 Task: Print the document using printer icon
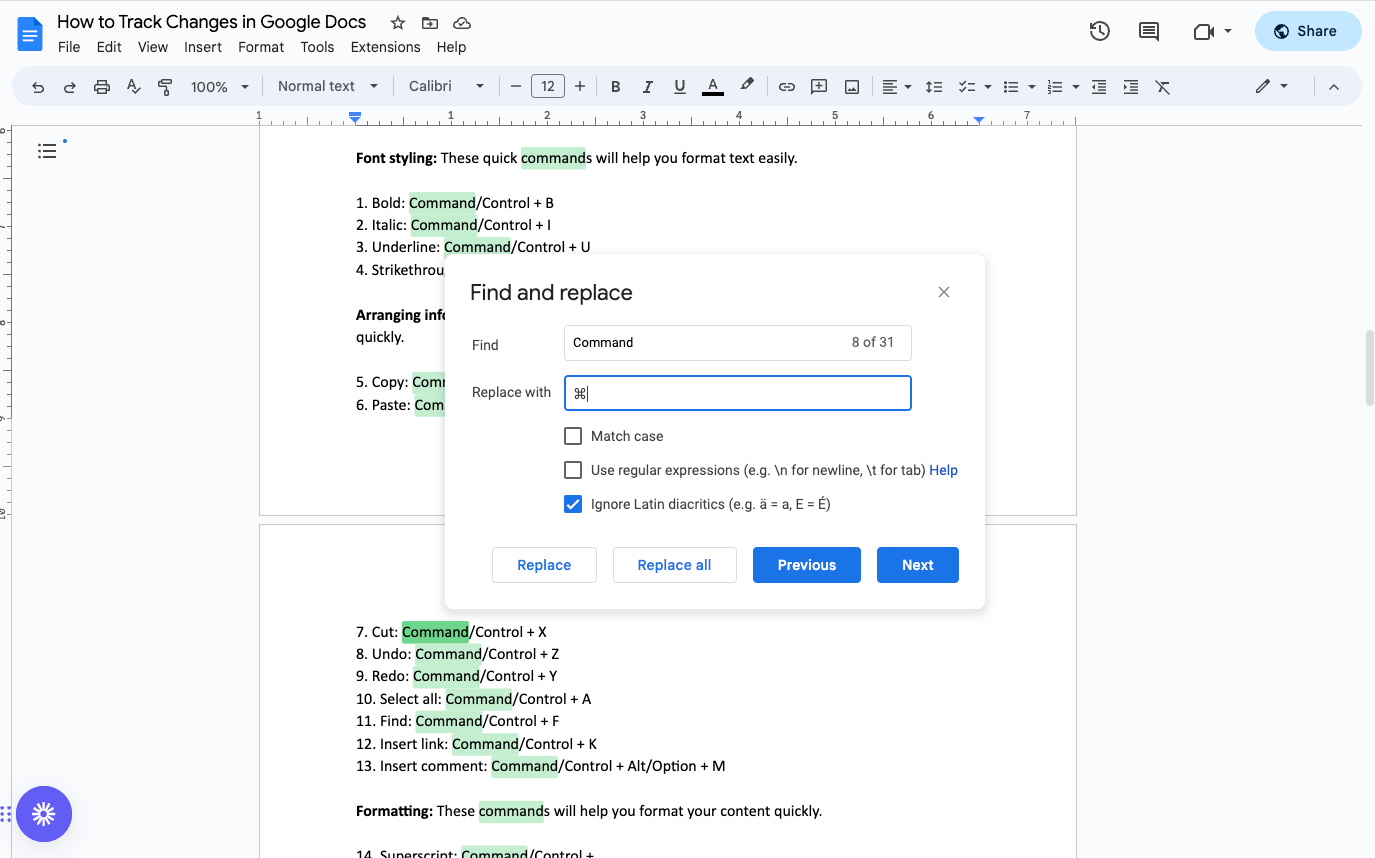click(x=102, y=87)
